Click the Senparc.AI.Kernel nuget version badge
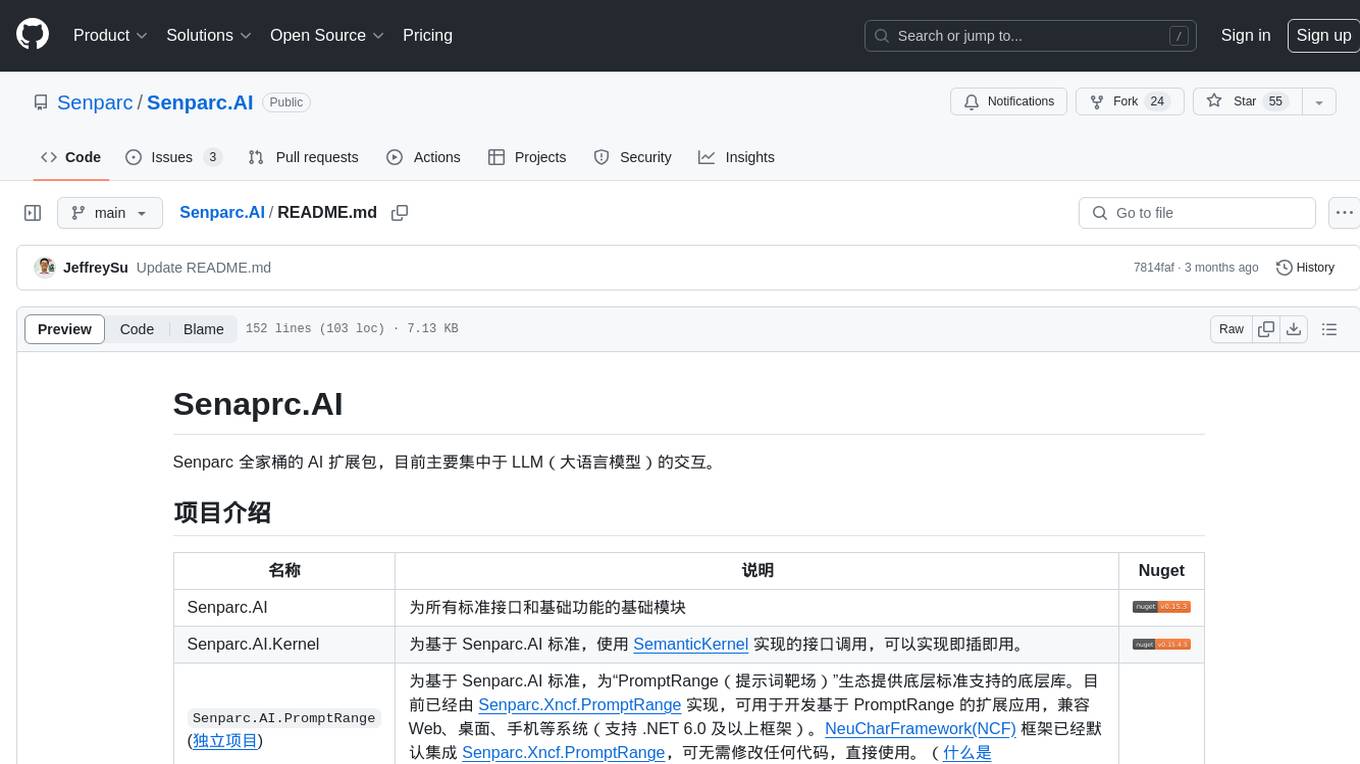The image size is (1360, 764). [x=1161, y=645]
